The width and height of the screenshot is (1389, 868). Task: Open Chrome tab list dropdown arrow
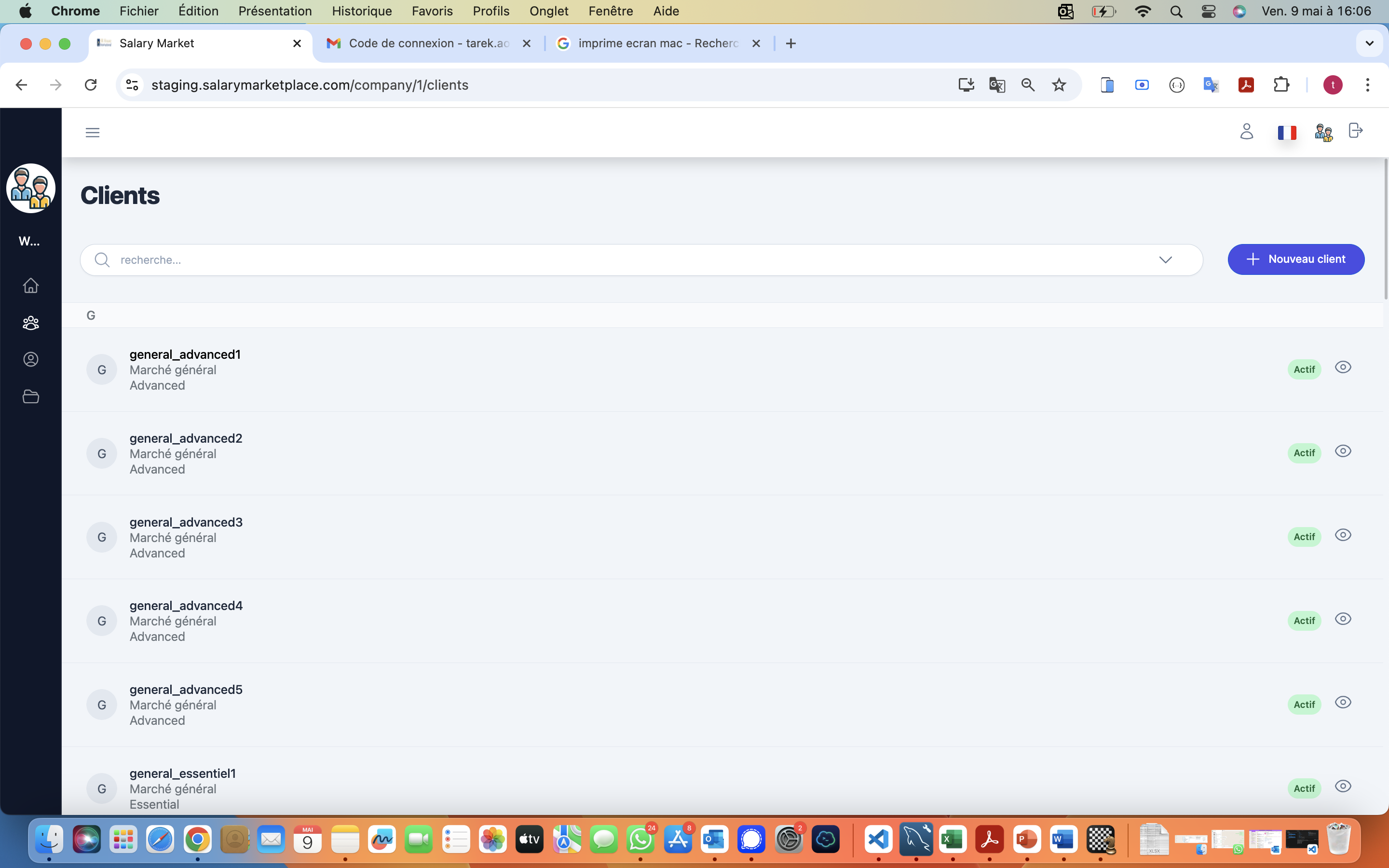pyautogui.click(x=1369, y=43)
